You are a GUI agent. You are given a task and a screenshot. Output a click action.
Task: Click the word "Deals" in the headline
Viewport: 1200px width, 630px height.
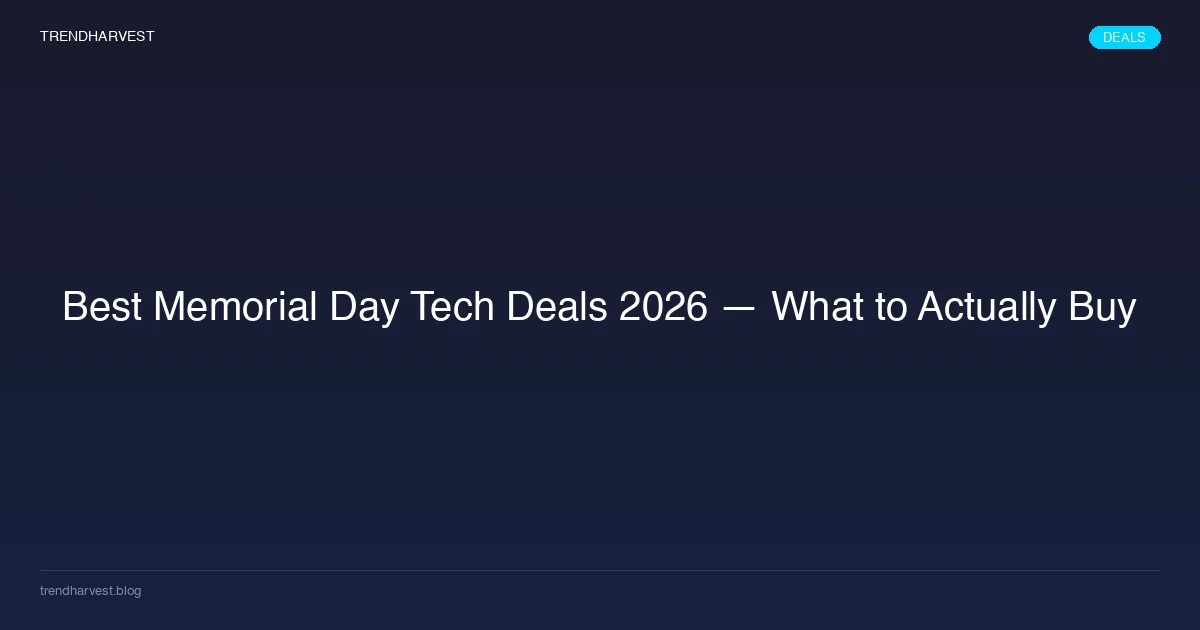pyautogui.click(x=557, y=307)
